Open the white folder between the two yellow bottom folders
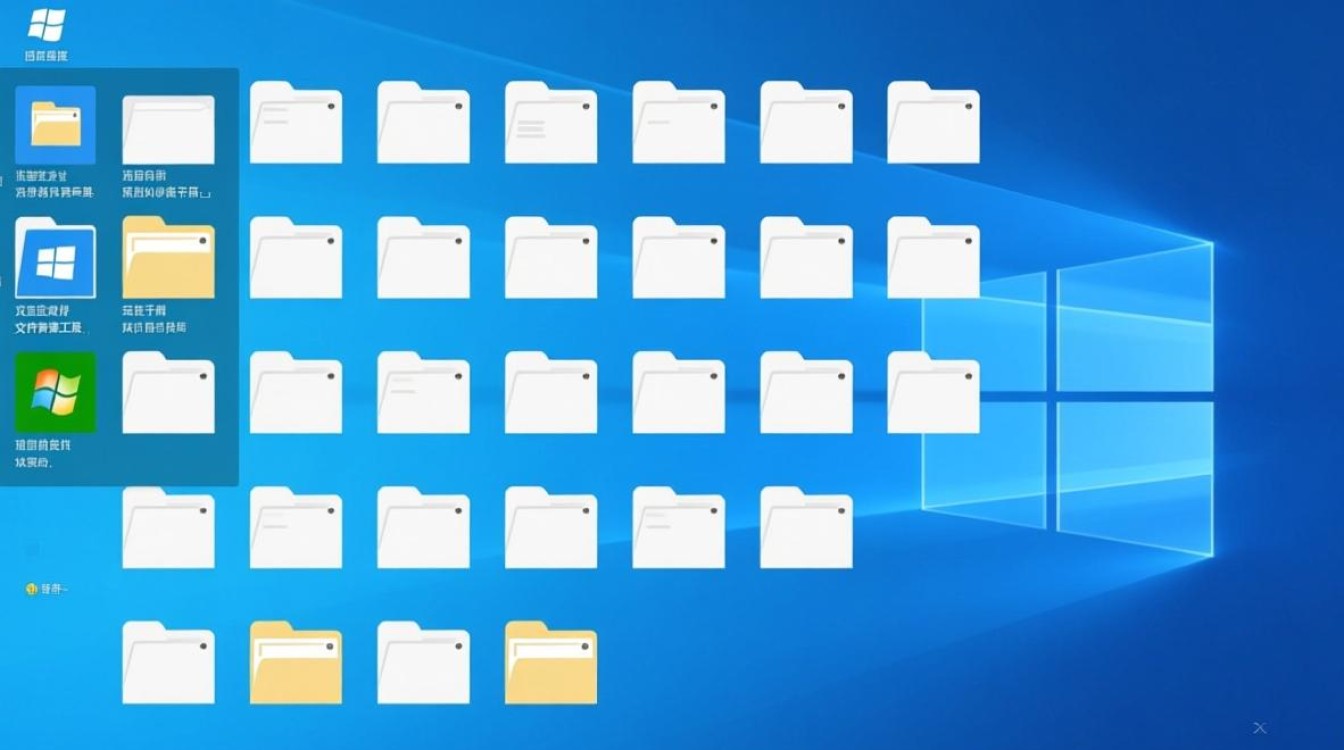Viewport: 1344px width, 750px height. [422, 660]
